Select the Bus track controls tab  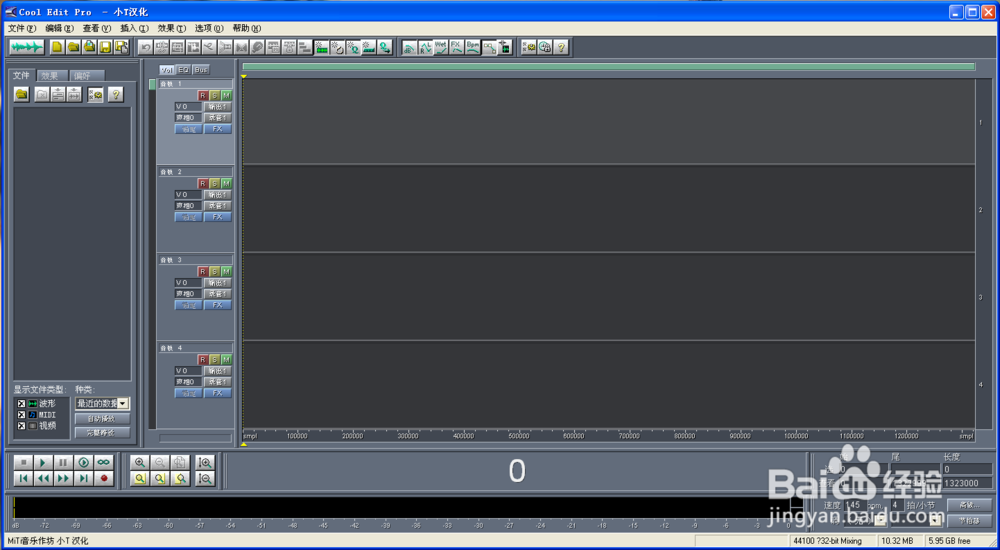201,70
